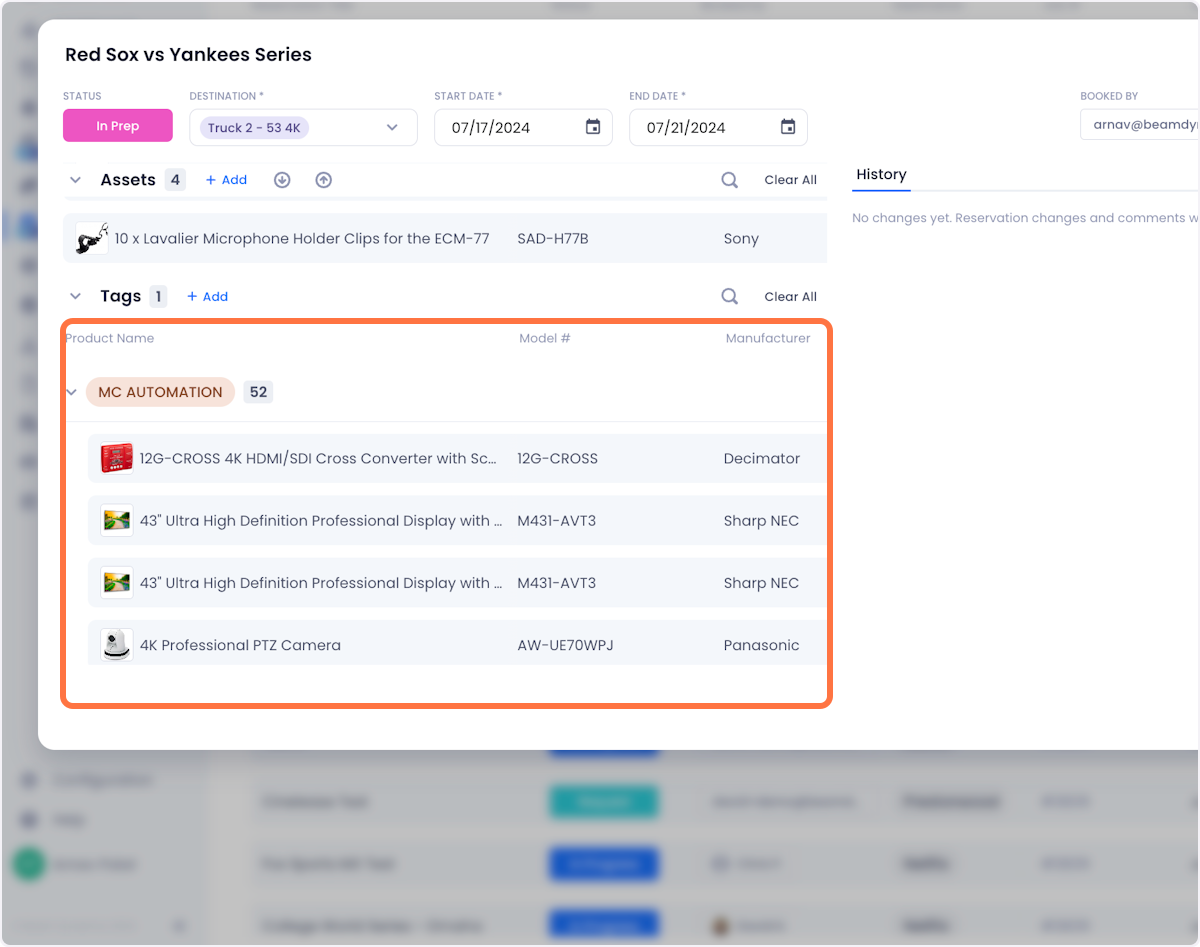Viewport: 1200px width, 947px height.
Task: Click the Decimator manufacturer cell
Action: [762, 459]
